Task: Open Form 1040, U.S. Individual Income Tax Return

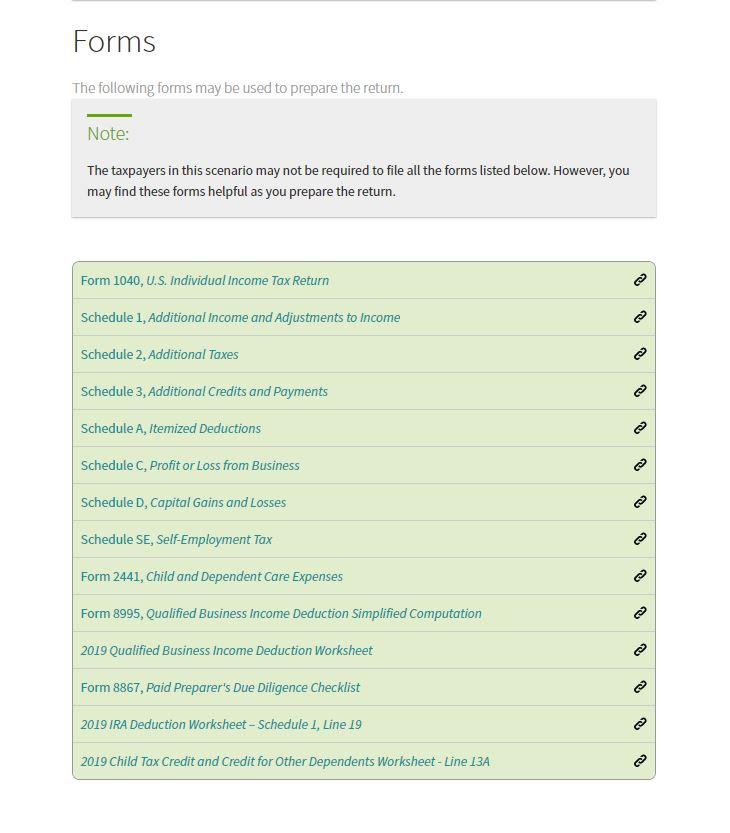Action: [x=204, y=280]
